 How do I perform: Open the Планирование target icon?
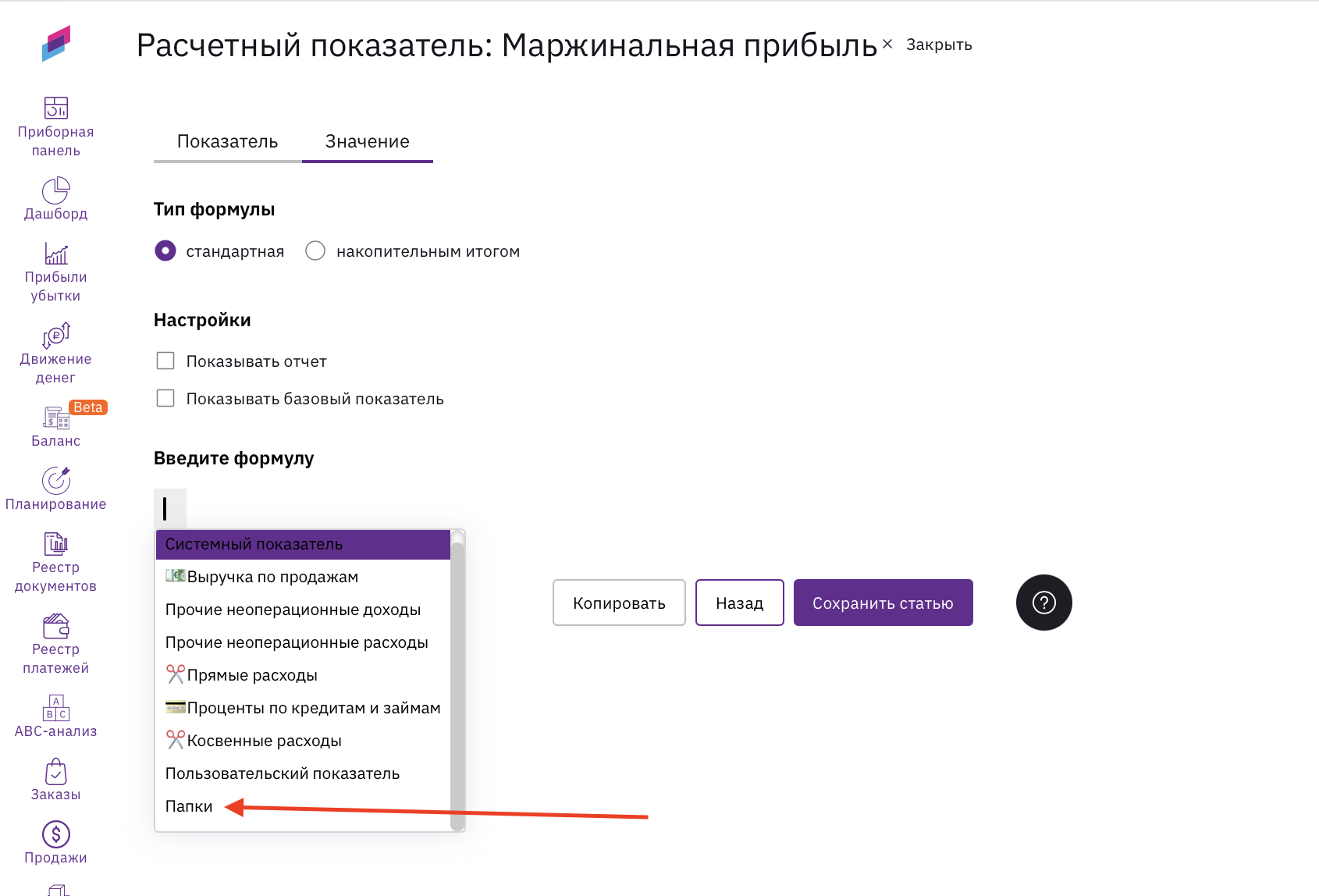click(55, 481)
